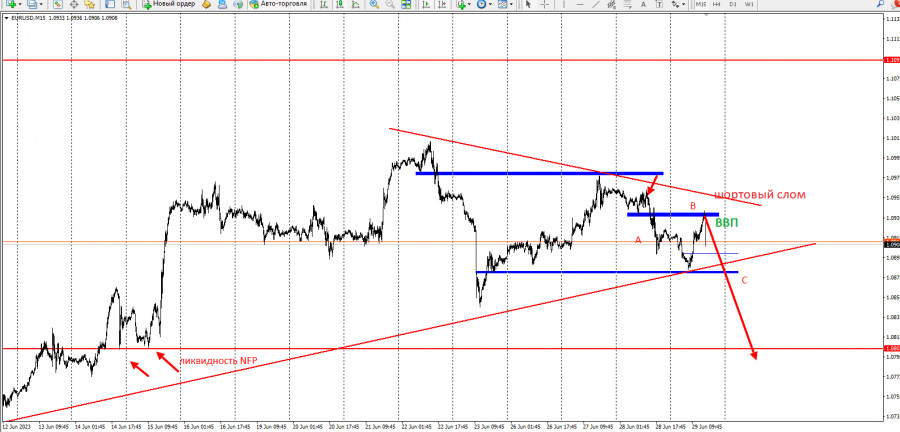Select the Zoom Out magnifier icon
This screenshot has height=432, width=900.
point(390,4)
